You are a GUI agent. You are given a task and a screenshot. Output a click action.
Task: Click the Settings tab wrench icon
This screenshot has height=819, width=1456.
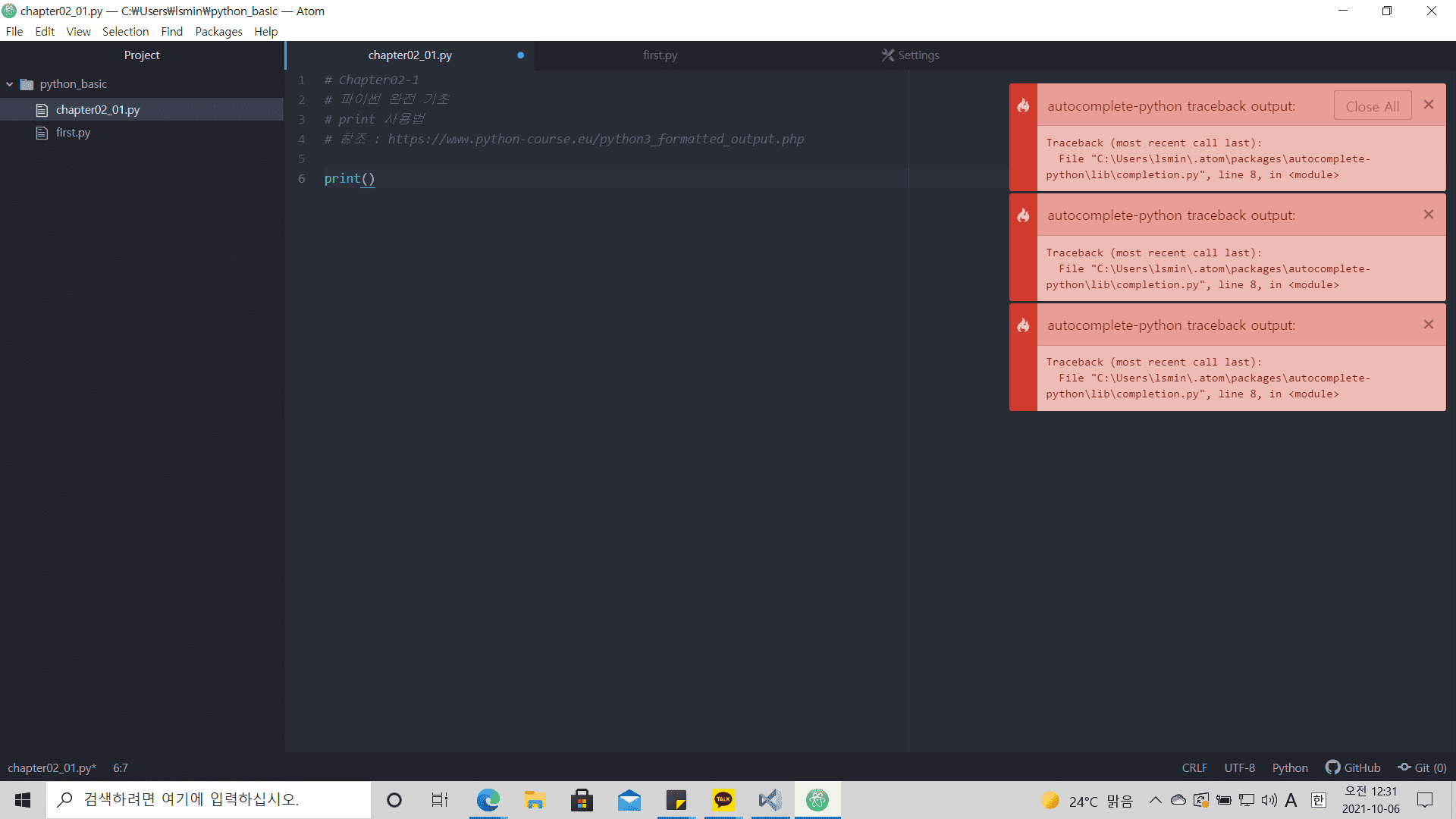[887, 55]
